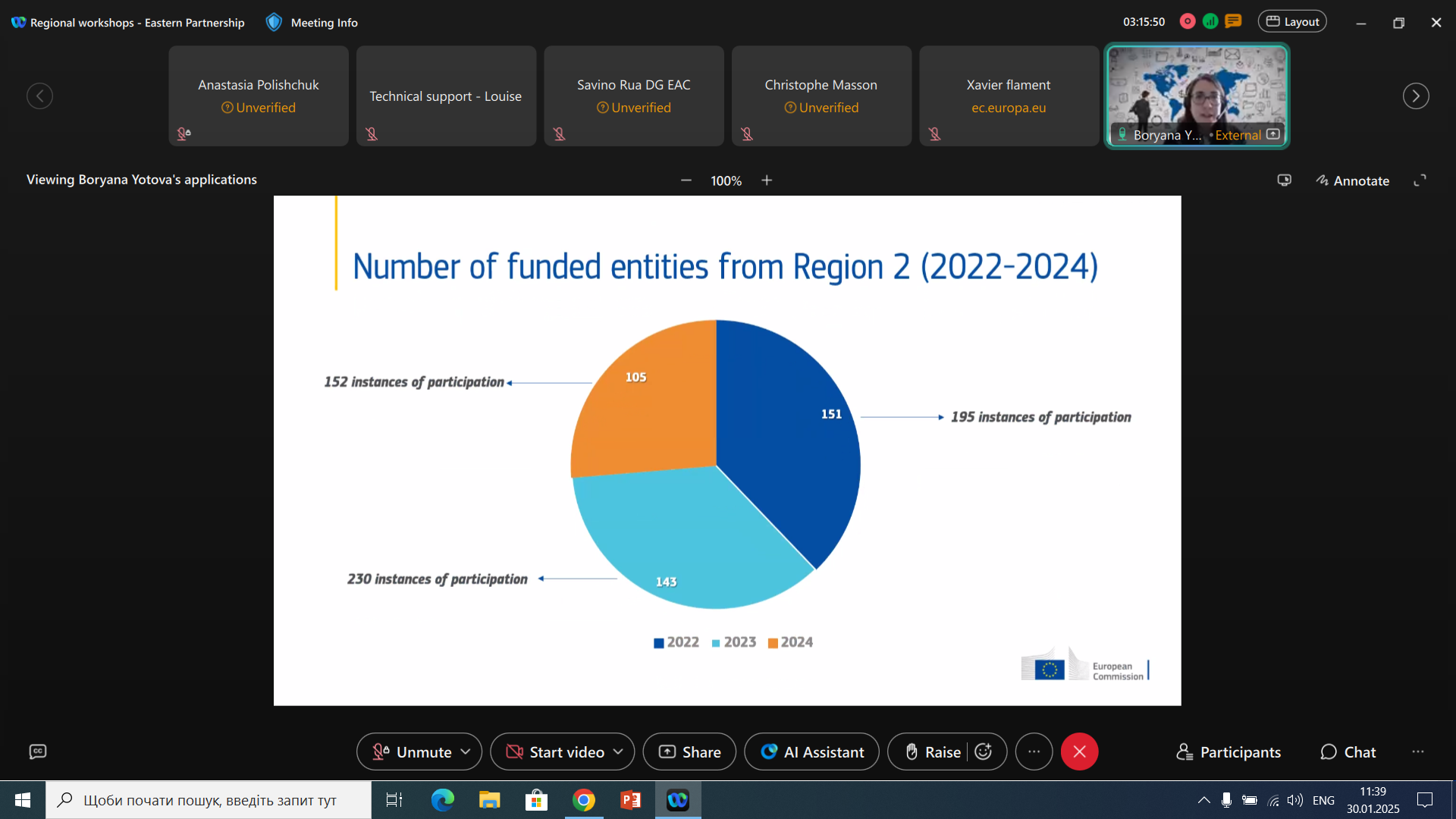Expand audio options arrow next to Unmute

[466, 752]
